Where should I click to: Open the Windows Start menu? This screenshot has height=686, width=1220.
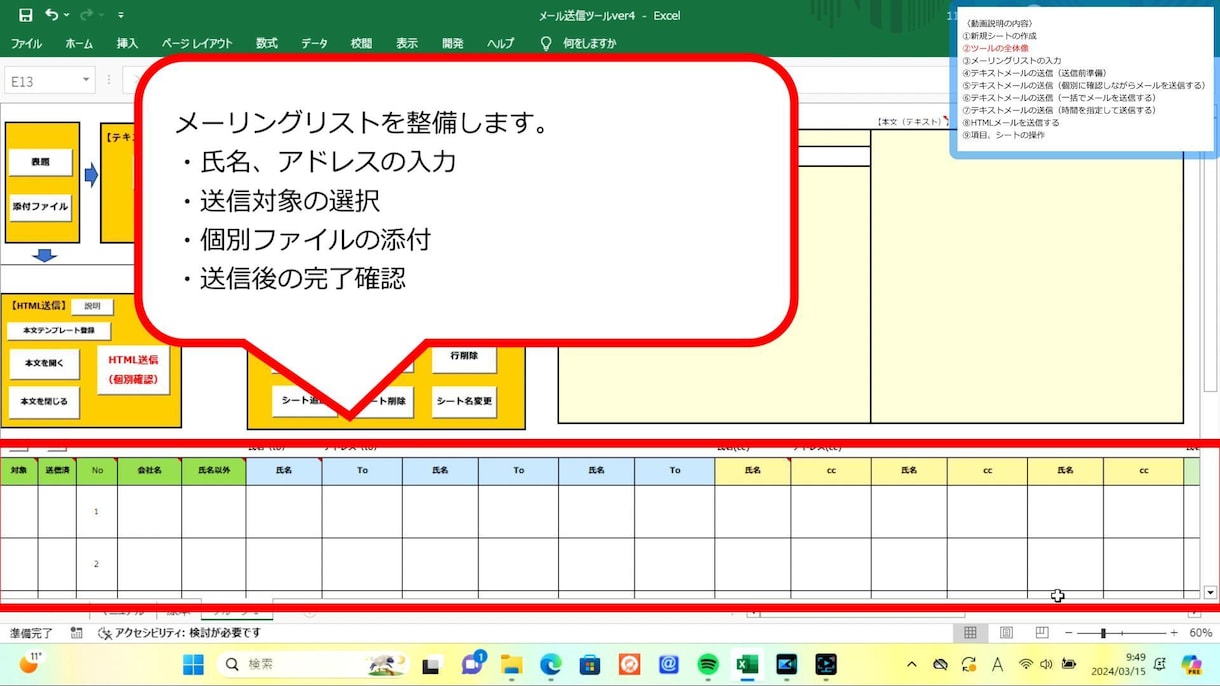[x=193, y=664]
